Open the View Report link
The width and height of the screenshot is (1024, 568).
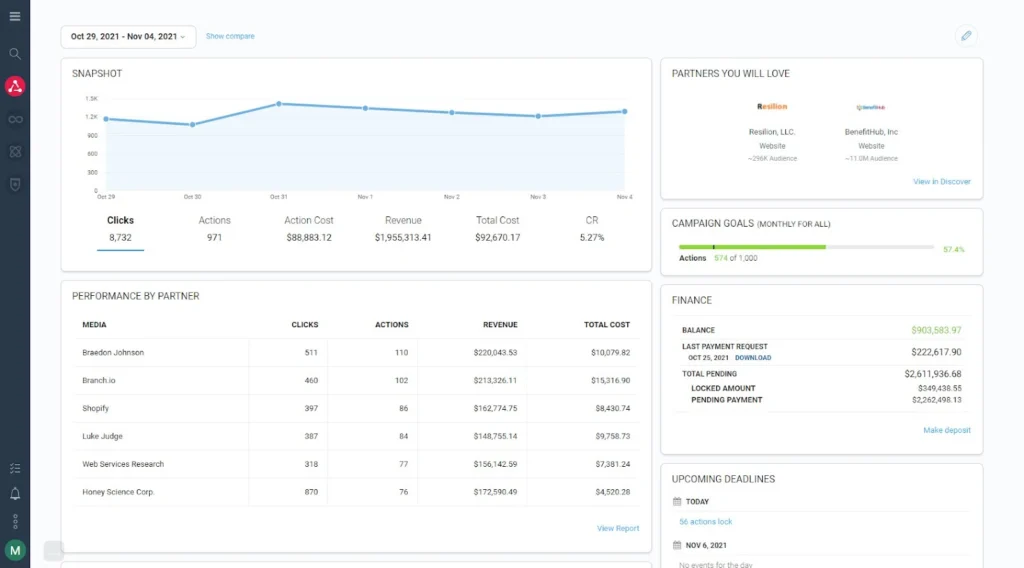pos(618,528)
